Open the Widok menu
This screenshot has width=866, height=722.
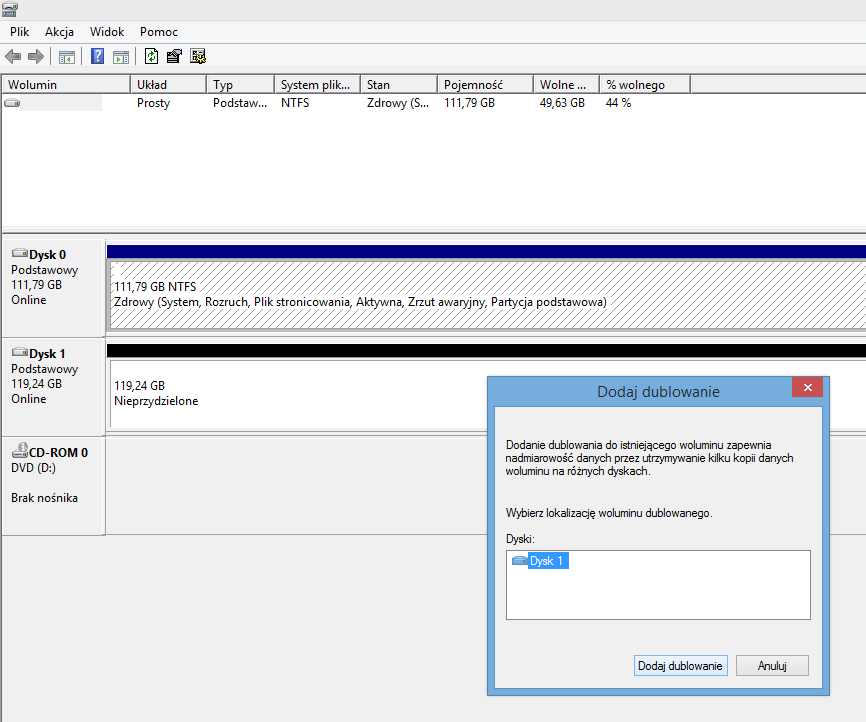point(107,32)
